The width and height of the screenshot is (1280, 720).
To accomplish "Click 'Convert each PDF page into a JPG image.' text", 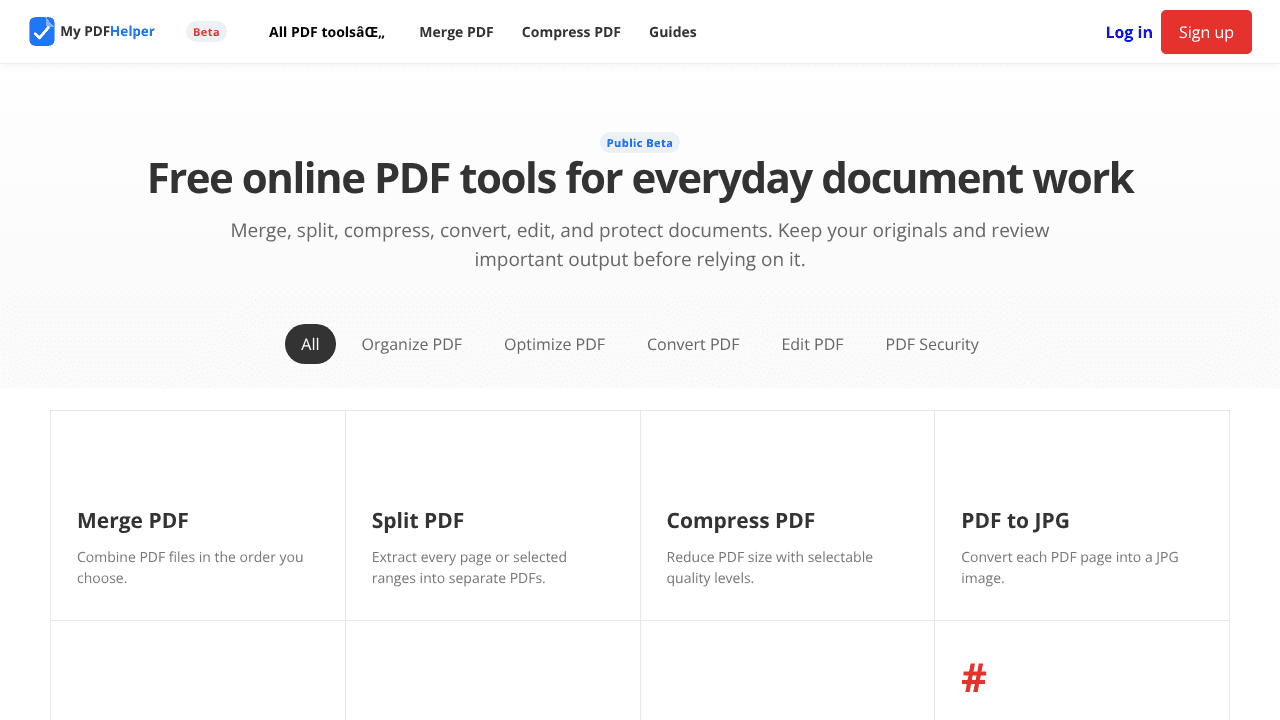I will (x=1070, y=567).
